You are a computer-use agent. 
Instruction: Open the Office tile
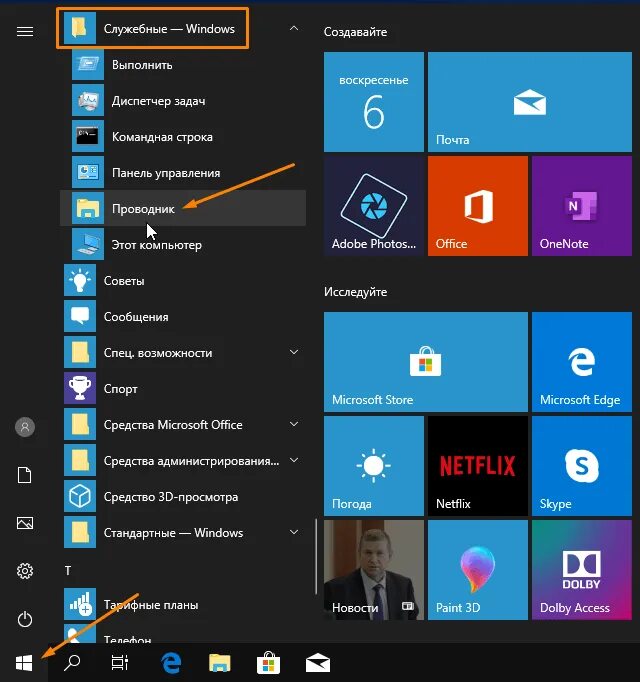click(x=478, y=206)
